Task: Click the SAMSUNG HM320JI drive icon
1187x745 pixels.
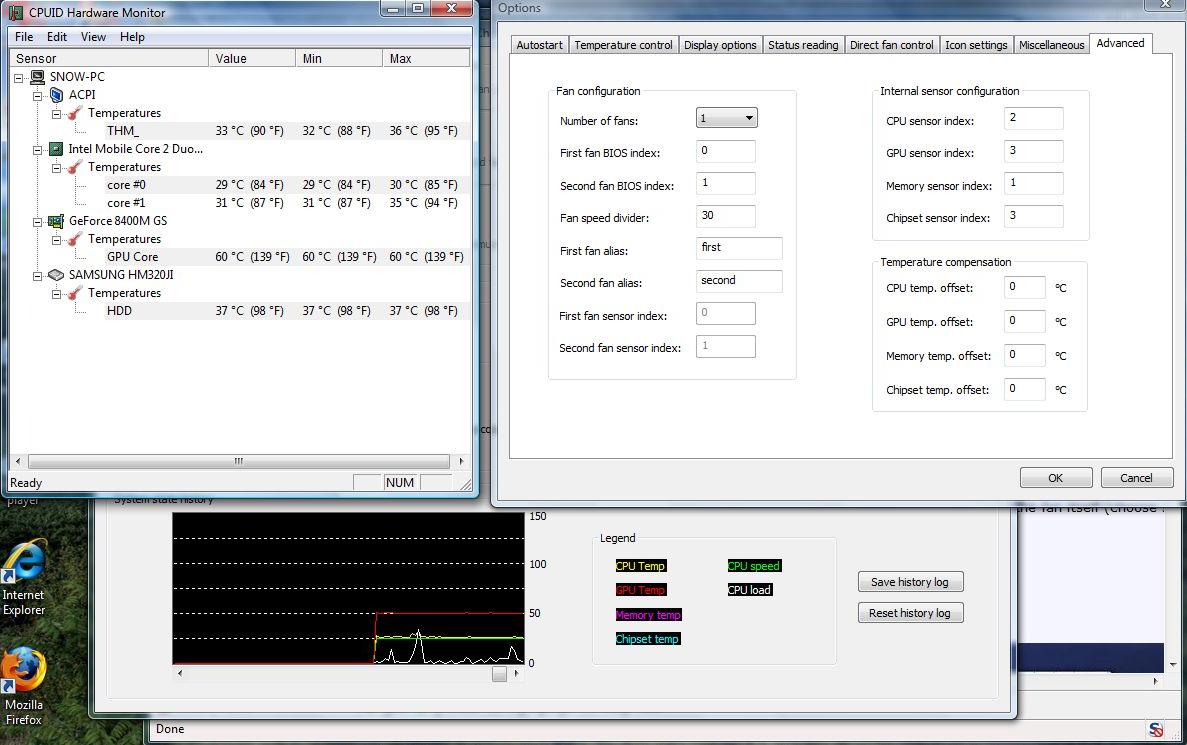Action: [56, 275]
